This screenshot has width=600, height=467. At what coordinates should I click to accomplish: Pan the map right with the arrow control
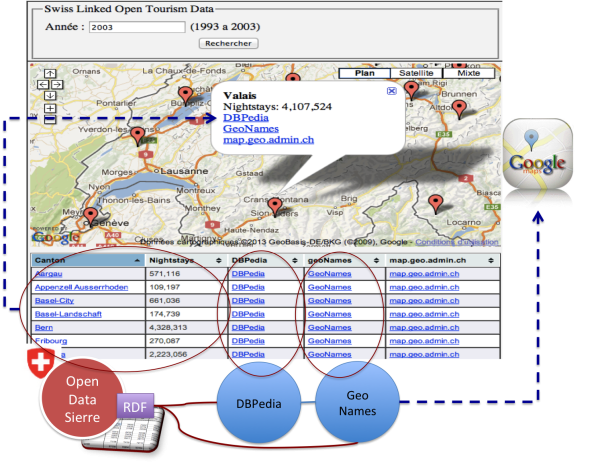(x=57, y=85)
